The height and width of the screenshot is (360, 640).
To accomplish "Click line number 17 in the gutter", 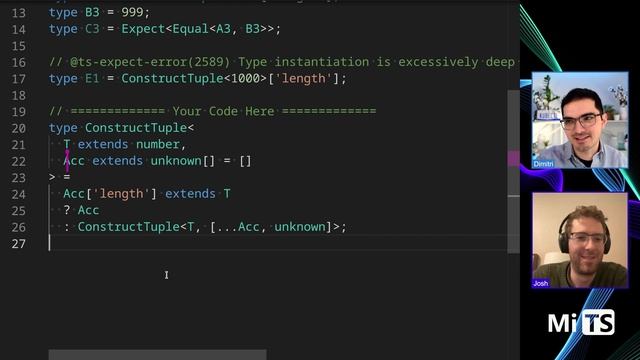I will tap(18, 79).
